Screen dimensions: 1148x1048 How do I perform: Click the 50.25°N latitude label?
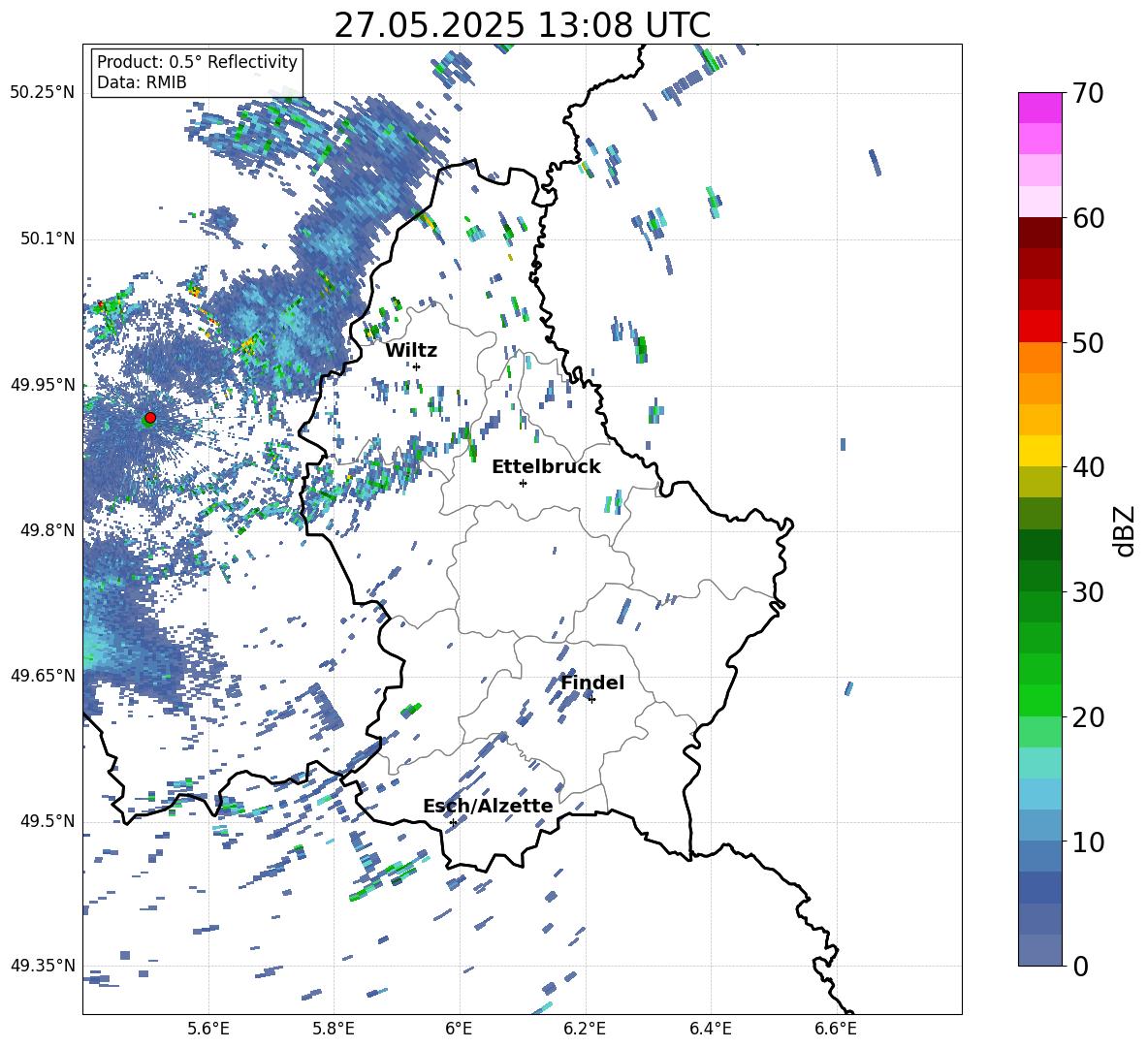(43, 93)
